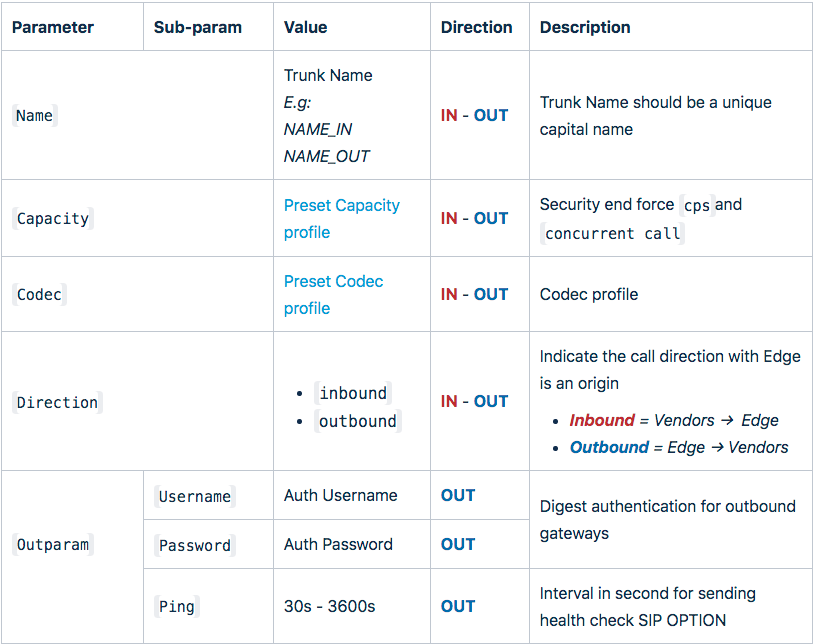Viewport: 816px width, 644px height.
Task: Click the inbound value code tag
Action: tap(353, 393)
